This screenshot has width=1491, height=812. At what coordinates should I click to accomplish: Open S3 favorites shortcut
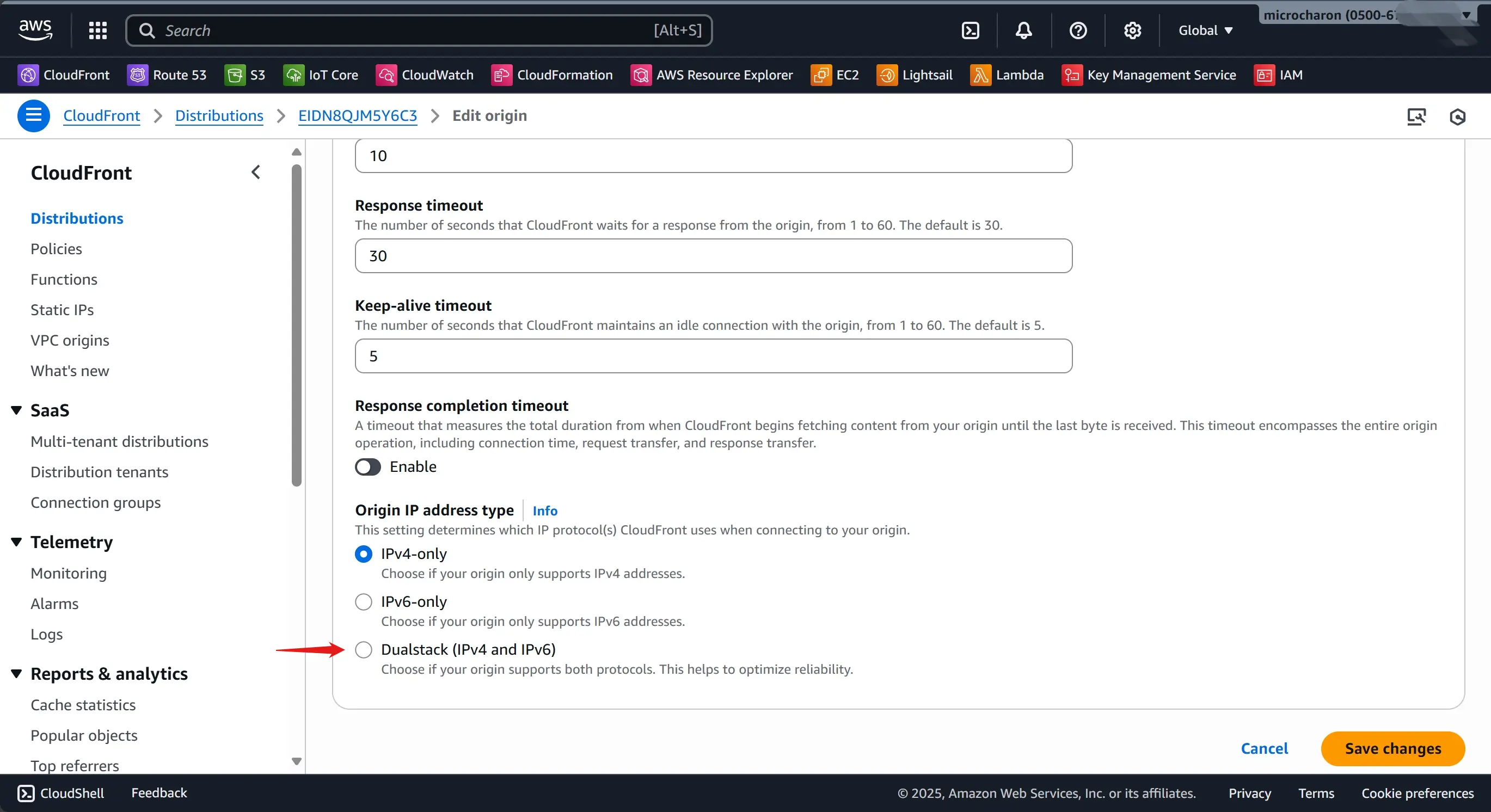[245, 75]
